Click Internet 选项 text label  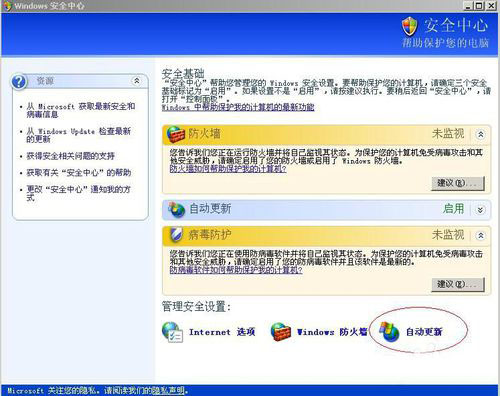(222, 332)
